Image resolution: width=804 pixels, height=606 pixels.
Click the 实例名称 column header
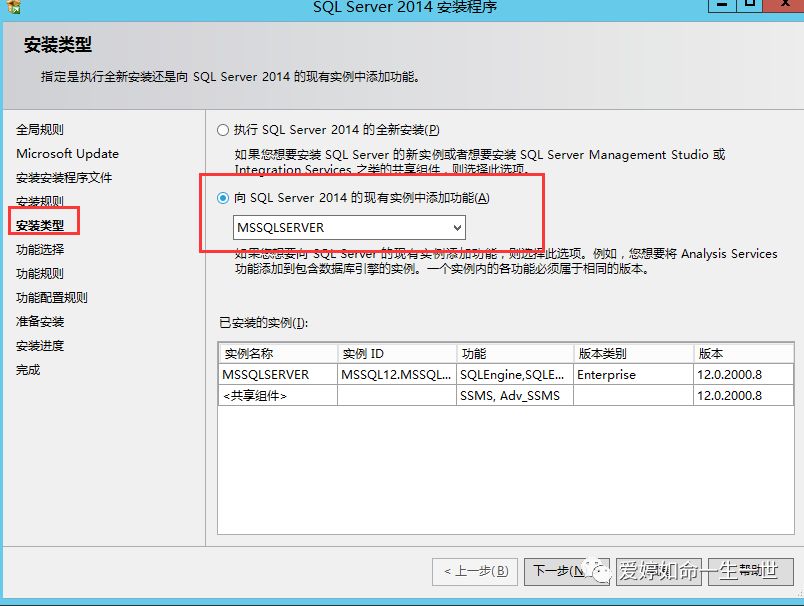[x=278, y=354]
